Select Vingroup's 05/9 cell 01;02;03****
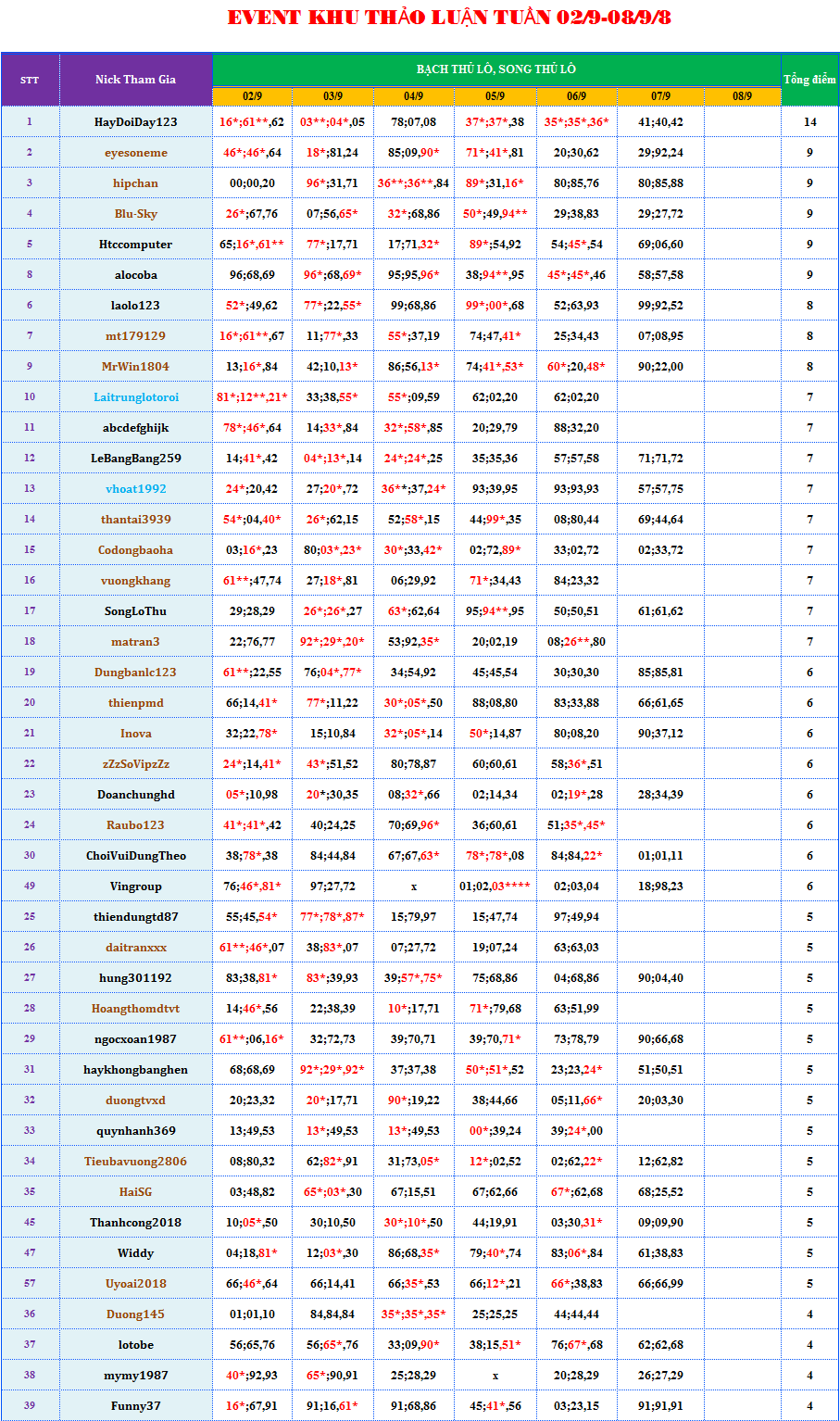The width and height of the screenshot is (840, 1421). pyautogui.click(x=495, y=887)
